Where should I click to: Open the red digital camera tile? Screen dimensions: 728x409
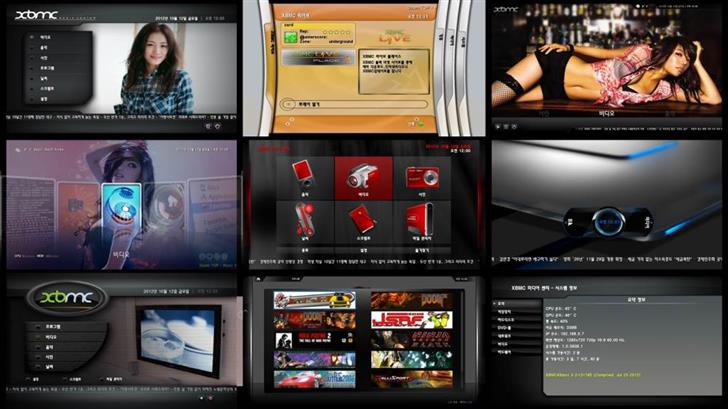pyautogui.click(x=421, y=177)
